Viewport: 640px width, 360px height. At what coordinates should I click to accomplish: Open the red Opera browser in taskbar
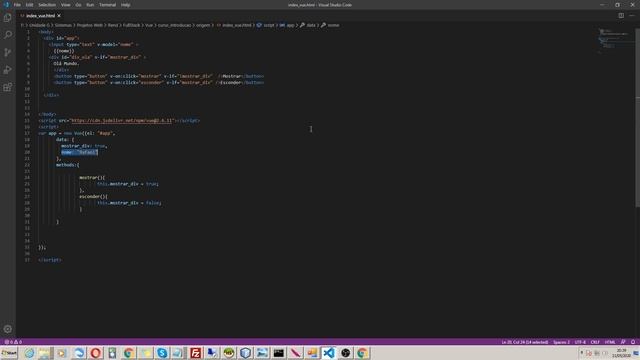[96, 353]
